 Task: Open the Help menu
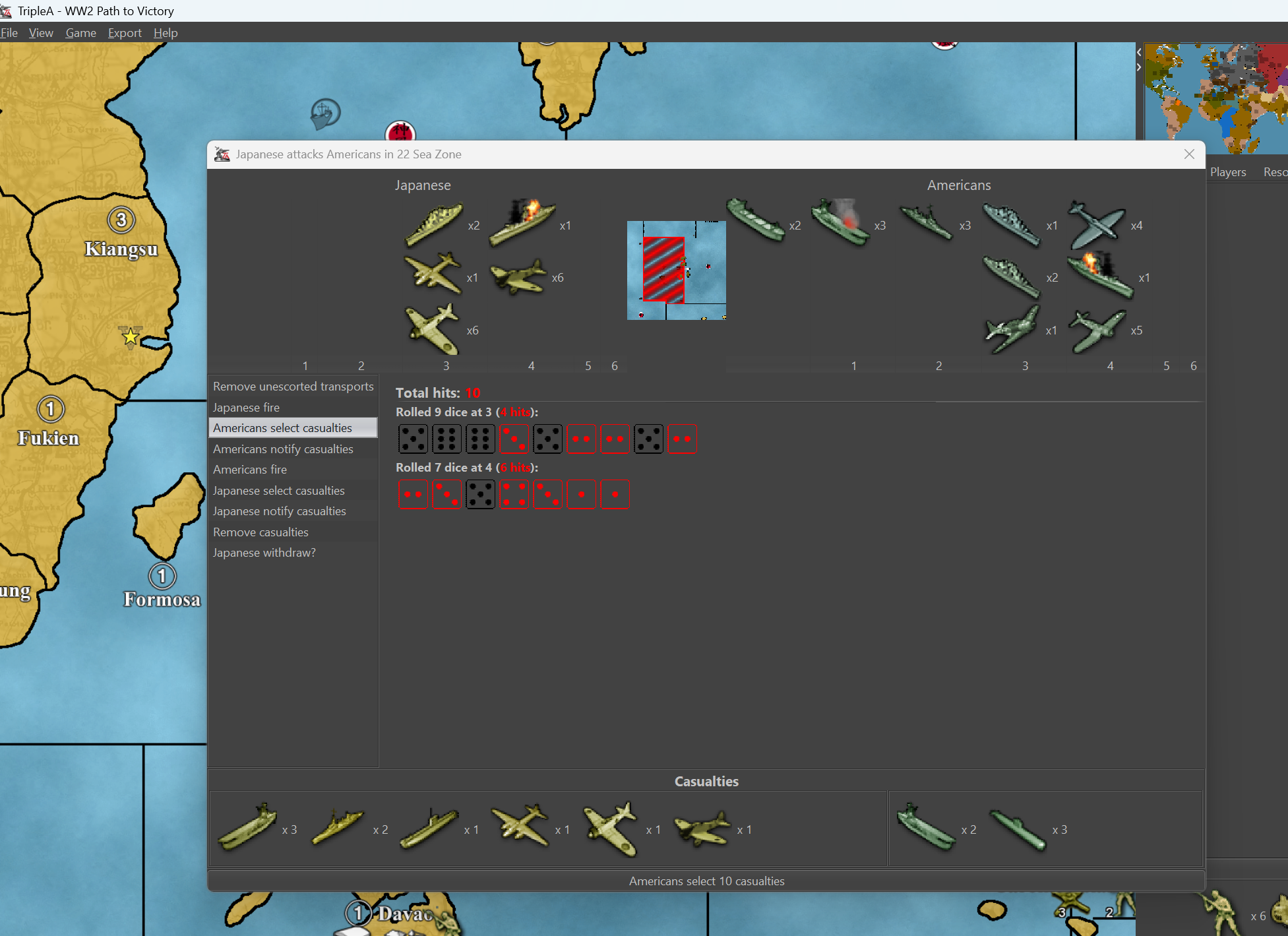pos(166,33)
